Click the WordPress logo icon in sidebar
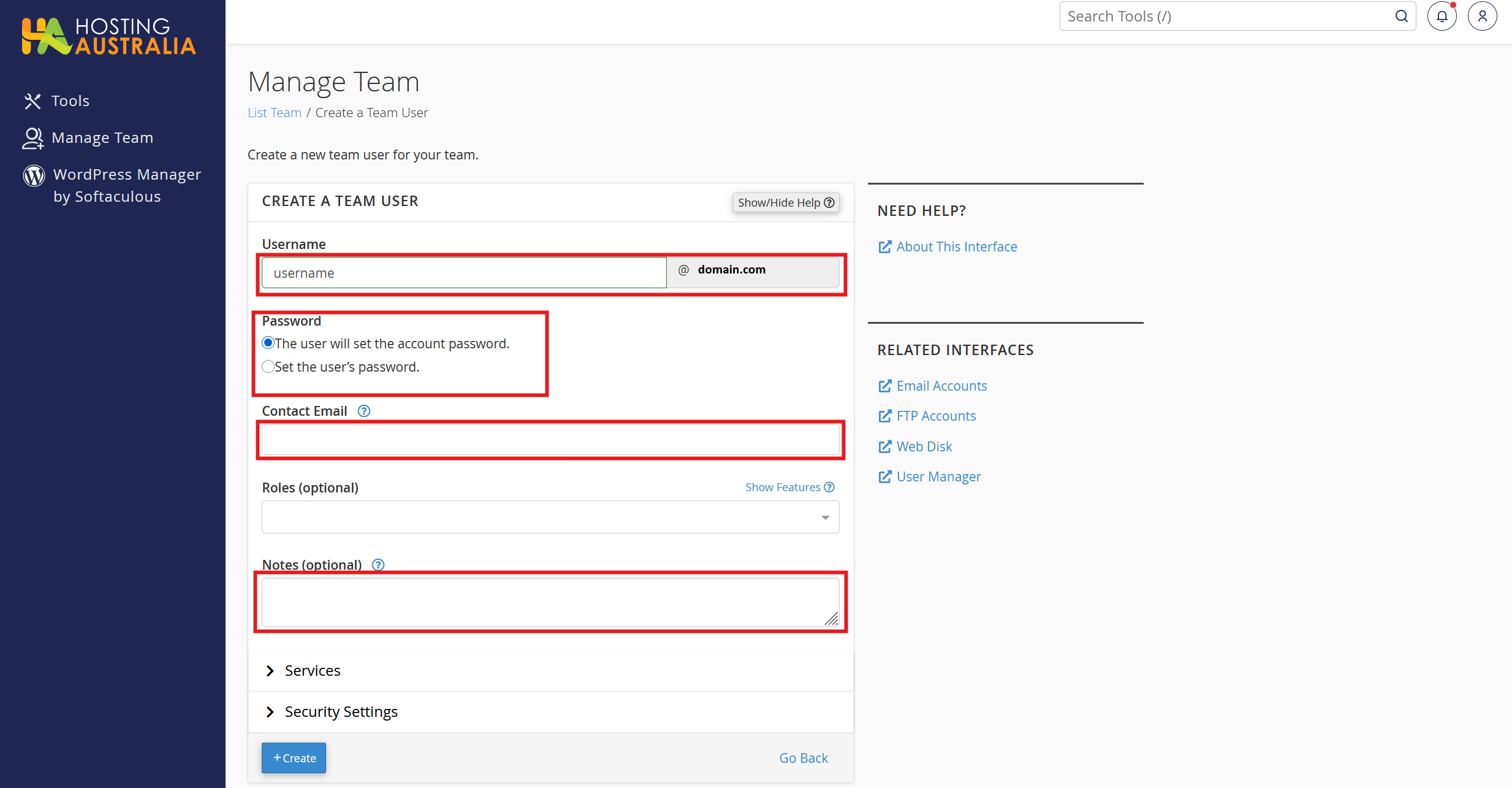 [34, 175]
